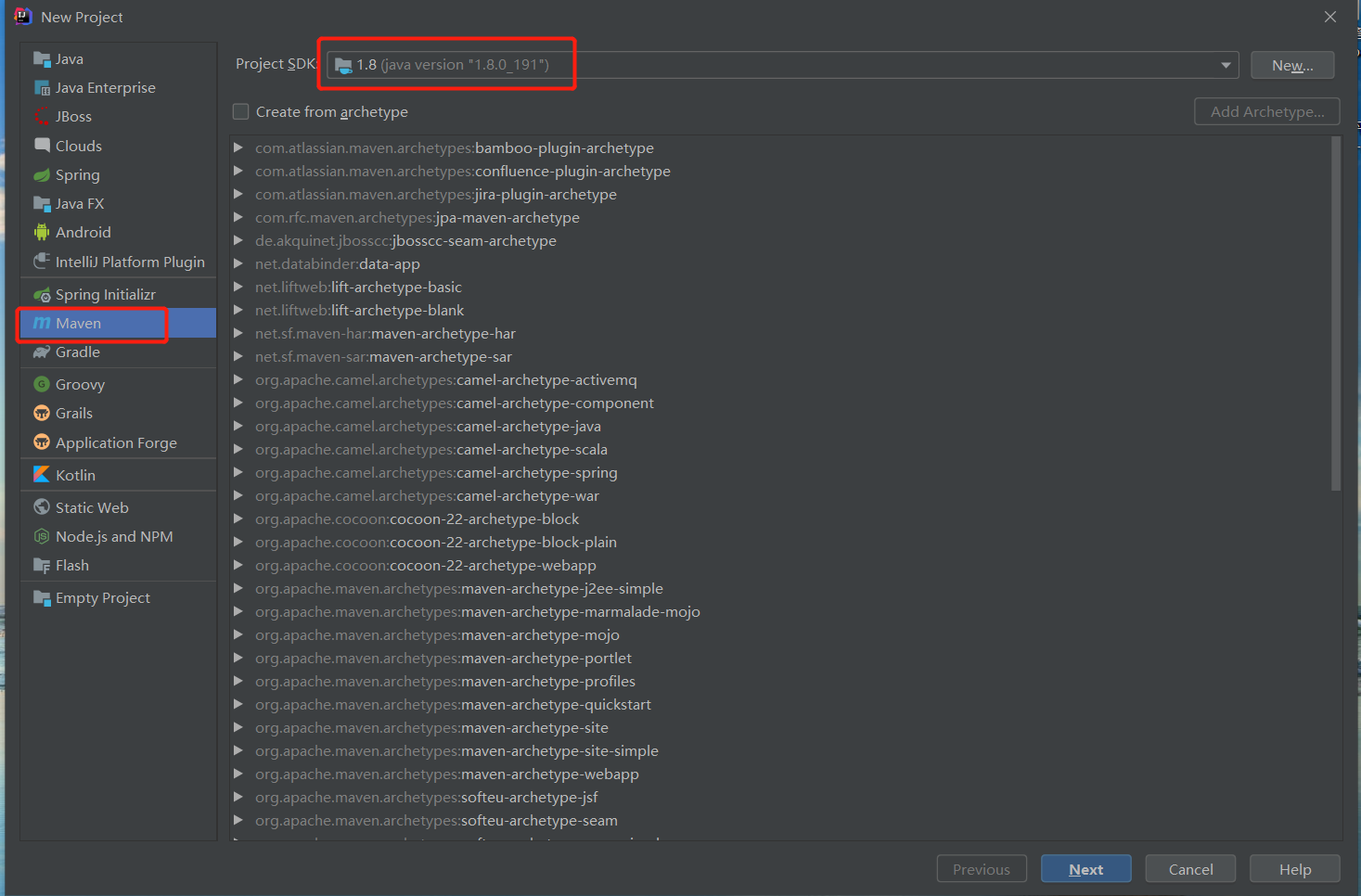Click the Gradle elephant icon
The width and height of the screenshot is (1361, 896).
pos(42,352)
